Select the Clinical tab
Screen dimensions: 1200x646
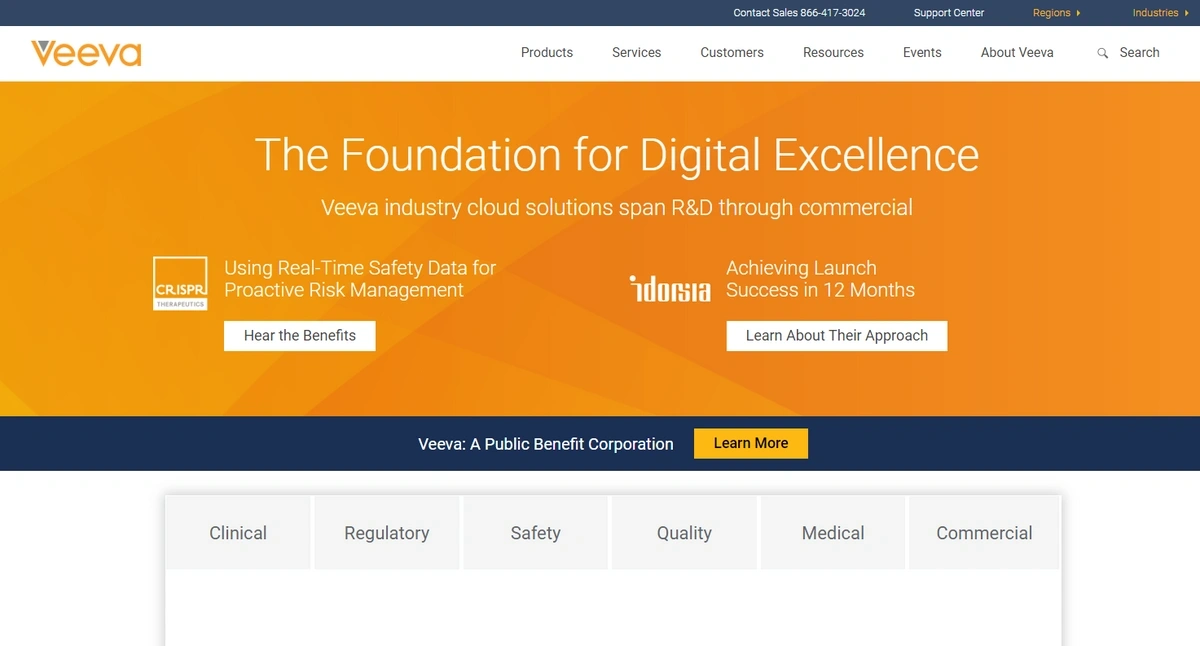pos(238,533)
